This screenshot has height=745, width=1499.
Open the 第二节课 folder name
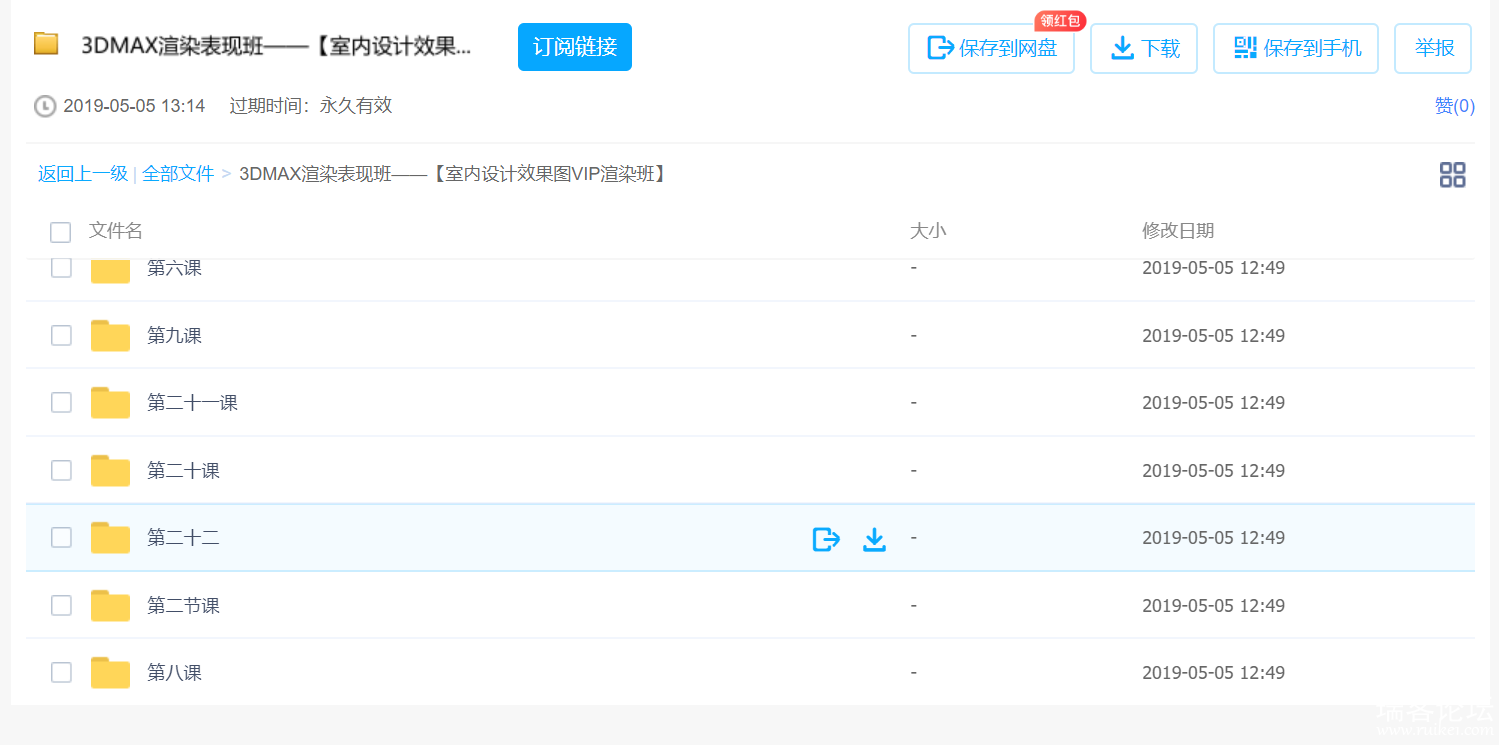[184, 606]
